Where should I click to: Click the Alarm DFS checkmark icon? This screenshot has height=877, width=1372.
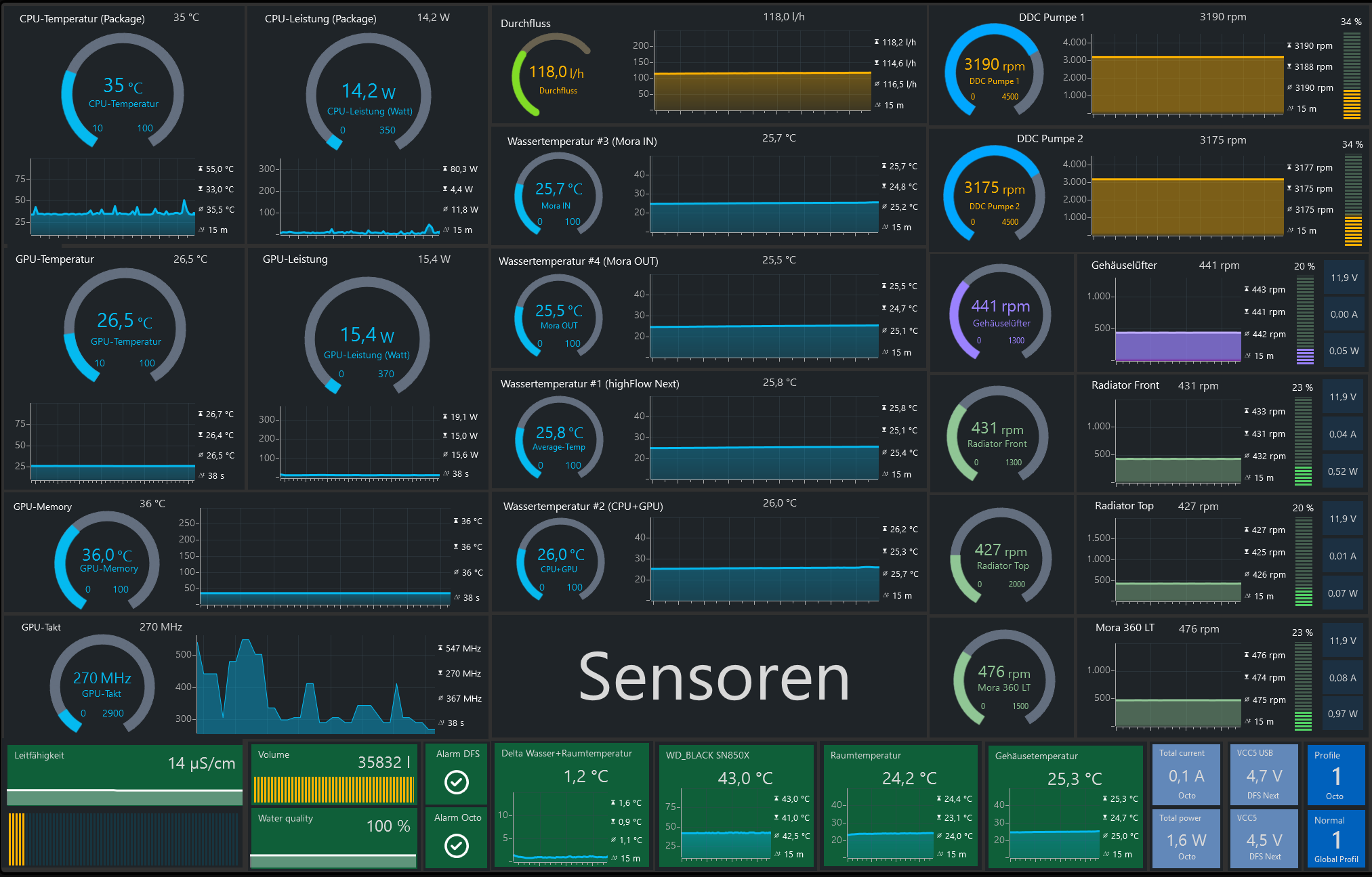(456, 782)
